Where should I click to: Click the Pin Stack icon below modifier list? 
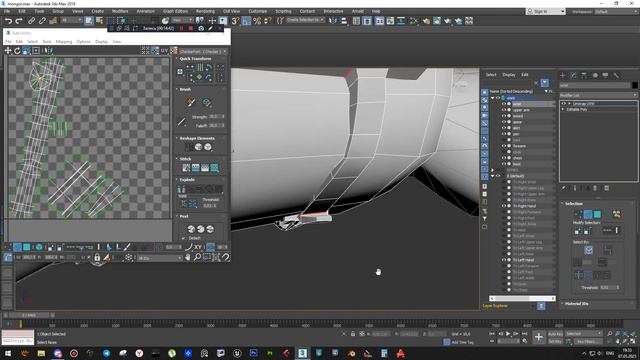(x=564, y=188)
